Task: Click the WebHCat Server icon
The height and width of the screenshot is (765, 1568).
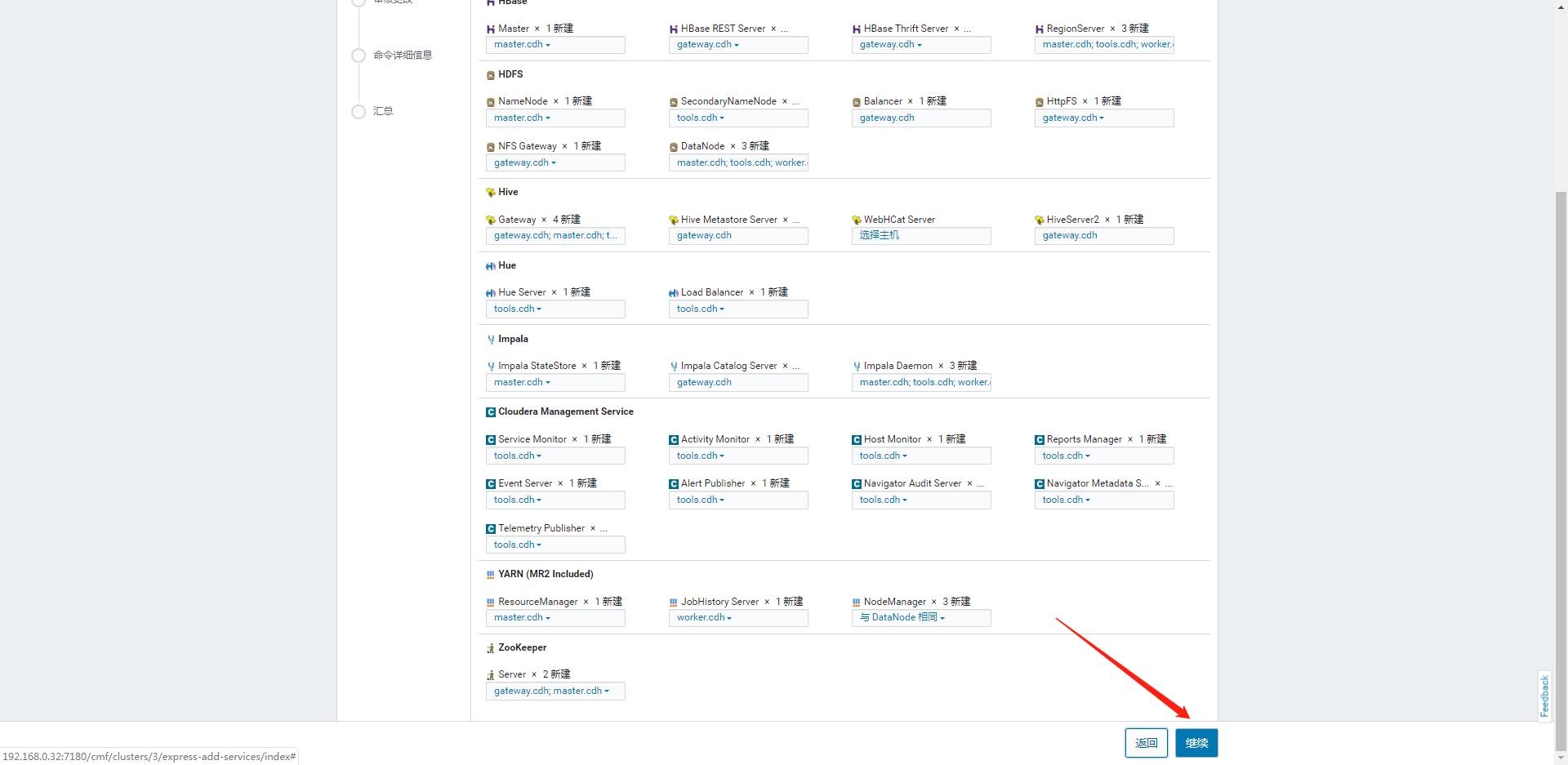Action: coord(857,220)
